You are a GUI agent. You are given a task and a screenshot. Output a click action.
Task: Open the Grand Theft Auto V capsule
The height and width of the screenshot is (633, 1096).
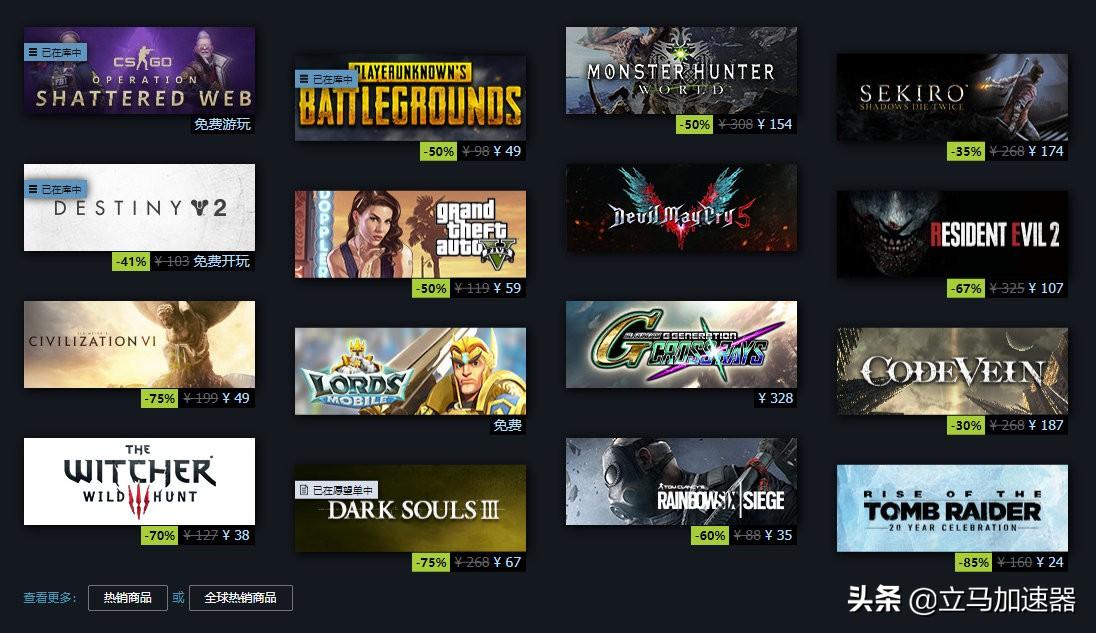[x=410, y=234]
